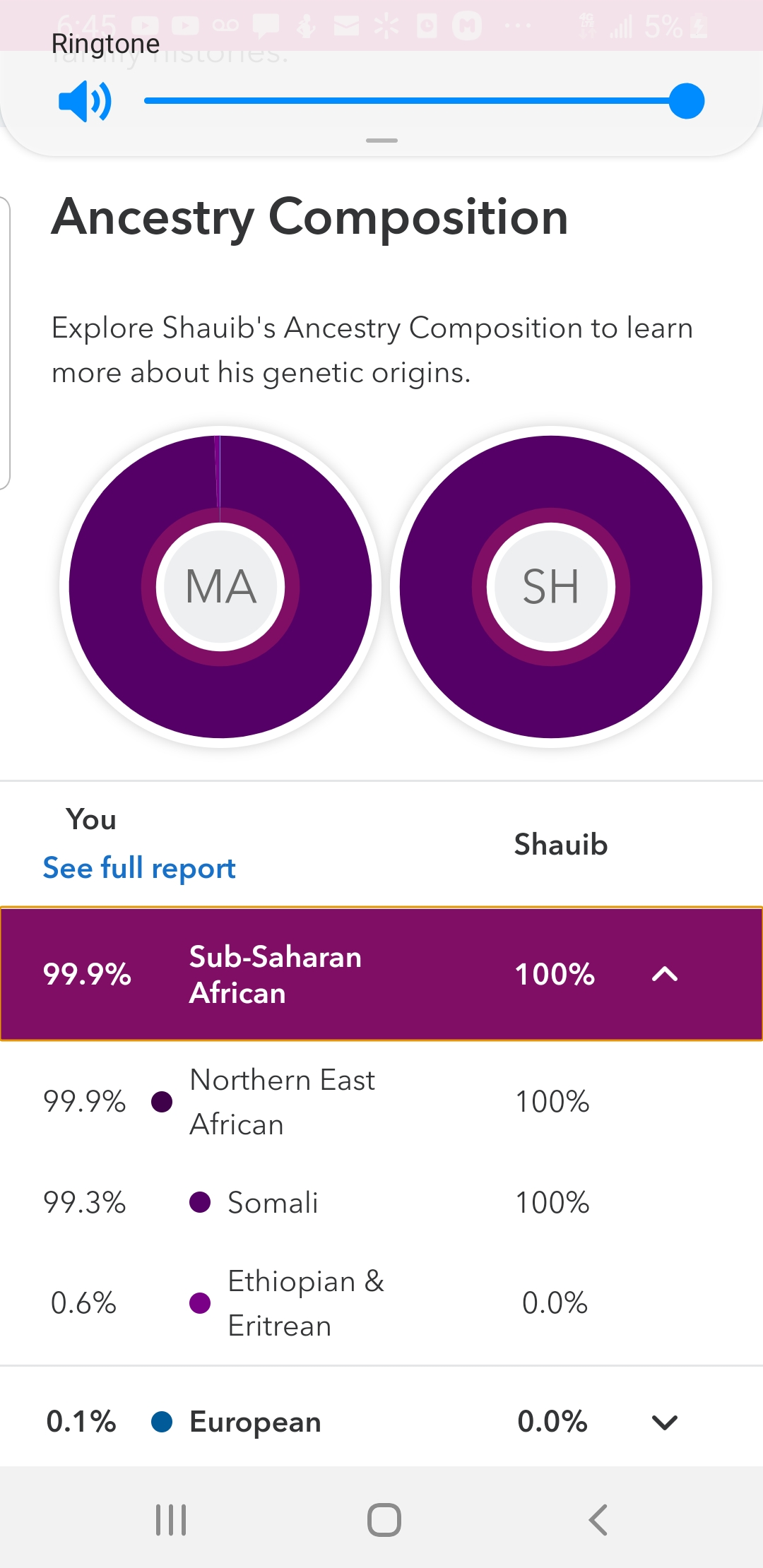Tap the Shauib column header
This screenshot has height=1568, width=763.
pyautogui.click(x=561, y=845)
